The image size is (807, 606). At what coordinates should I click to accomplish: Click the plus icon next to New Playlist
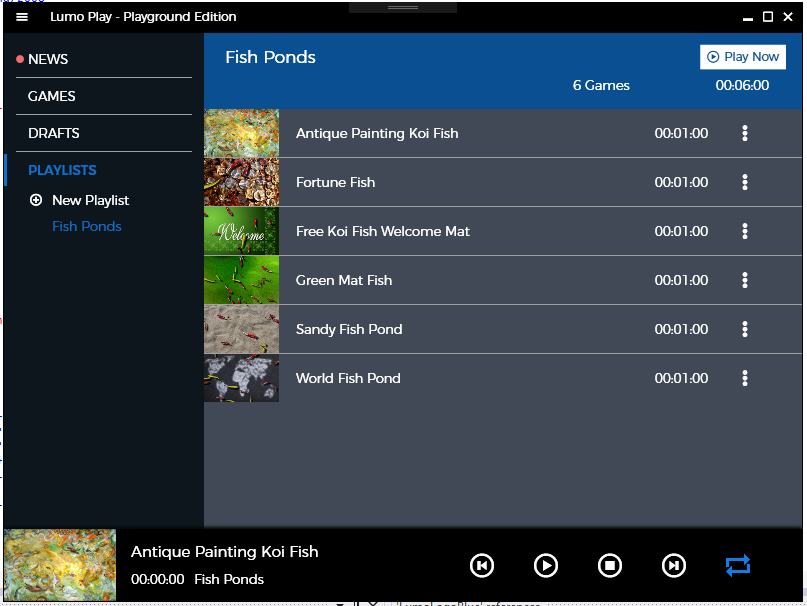[x=36, y=200]
